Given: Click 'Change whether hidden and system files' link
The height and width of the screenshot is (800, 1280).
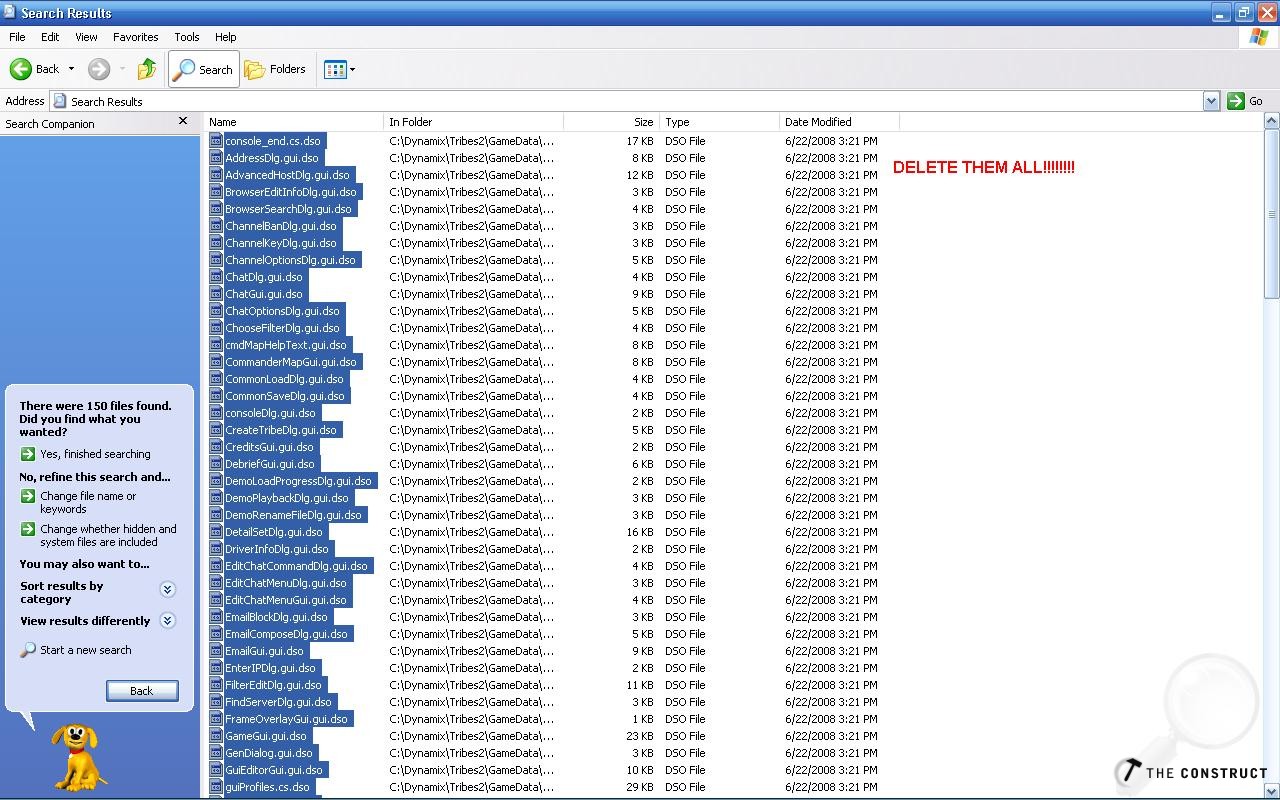Looking at the screenshot, I should coord(108,535).
